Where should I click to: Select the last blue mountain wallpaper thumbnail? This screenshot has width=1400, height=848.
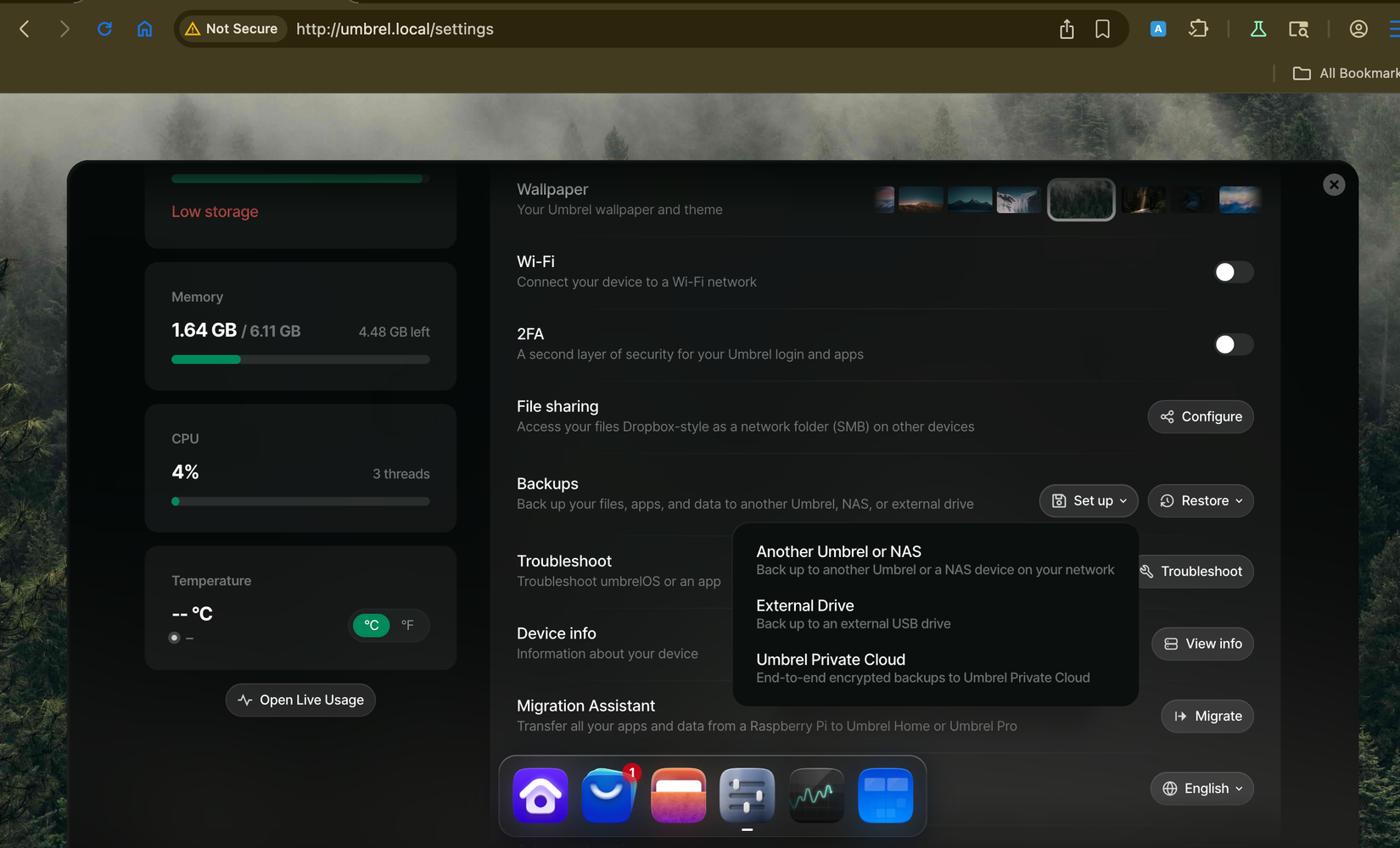[1240, 200]
